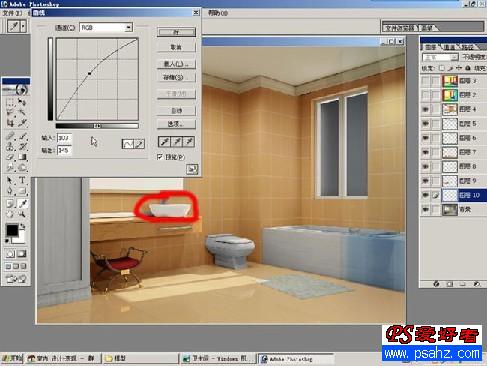This screenshot has height=366, width=487.
Task: Open the File menu
Action: point(12,13)
